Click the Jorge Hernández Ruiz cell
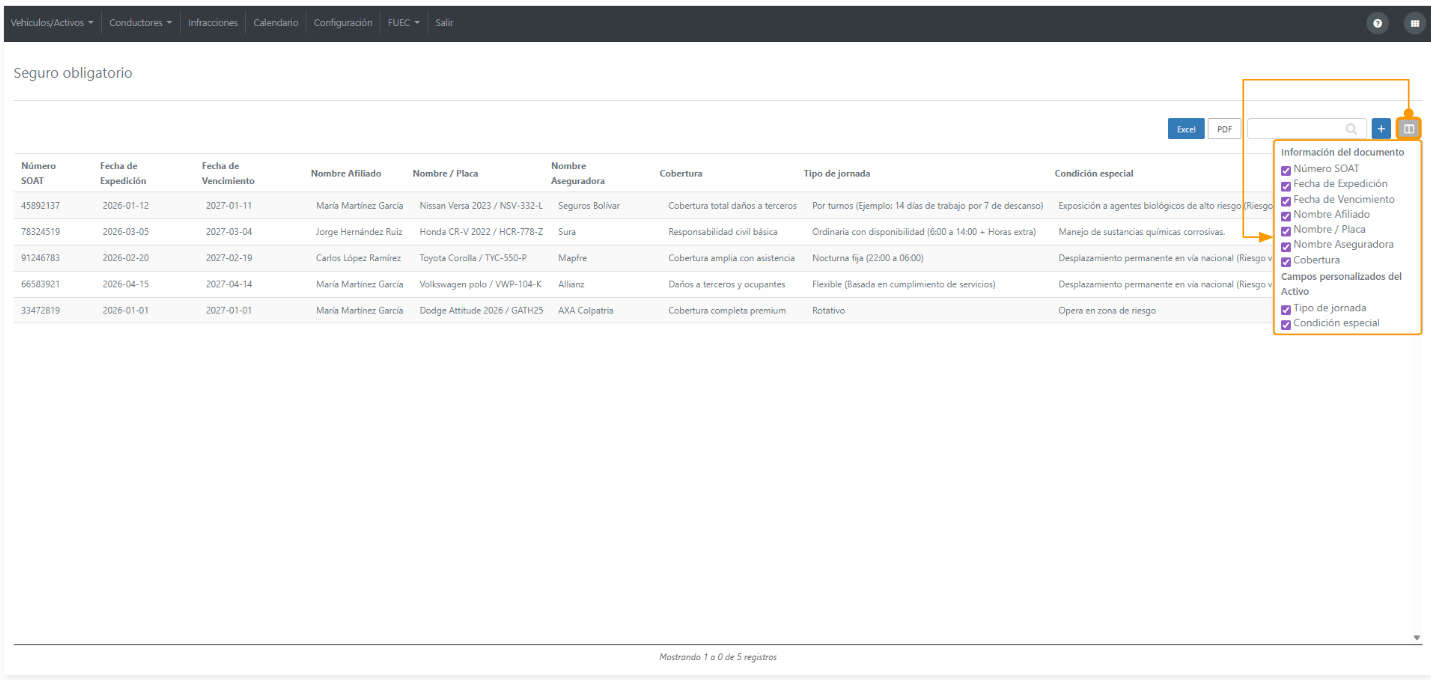This screenshot has width=1431, height=680. [x=358, y=232]
